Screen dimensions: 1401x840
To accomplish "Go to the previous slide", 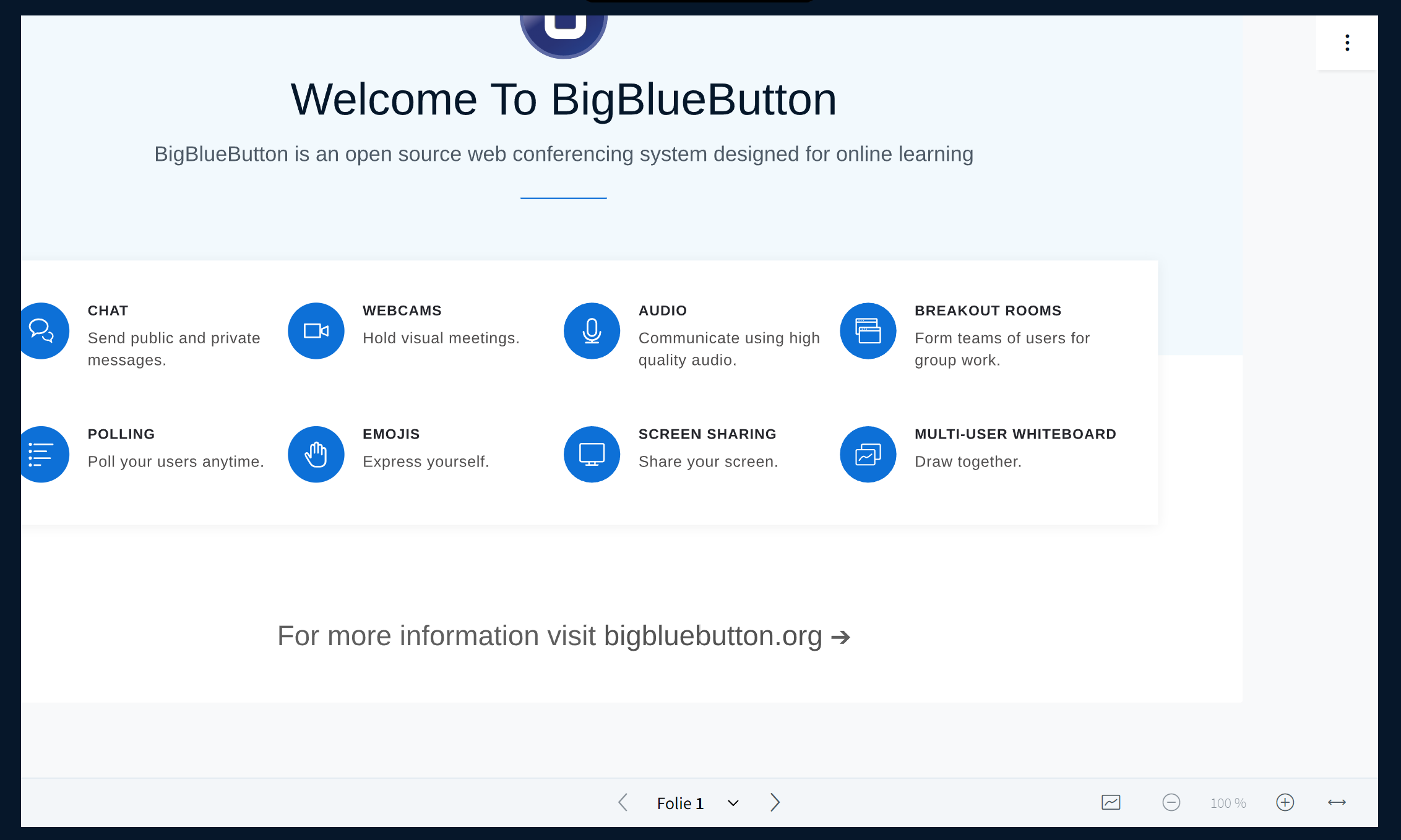I will [623, 802].
